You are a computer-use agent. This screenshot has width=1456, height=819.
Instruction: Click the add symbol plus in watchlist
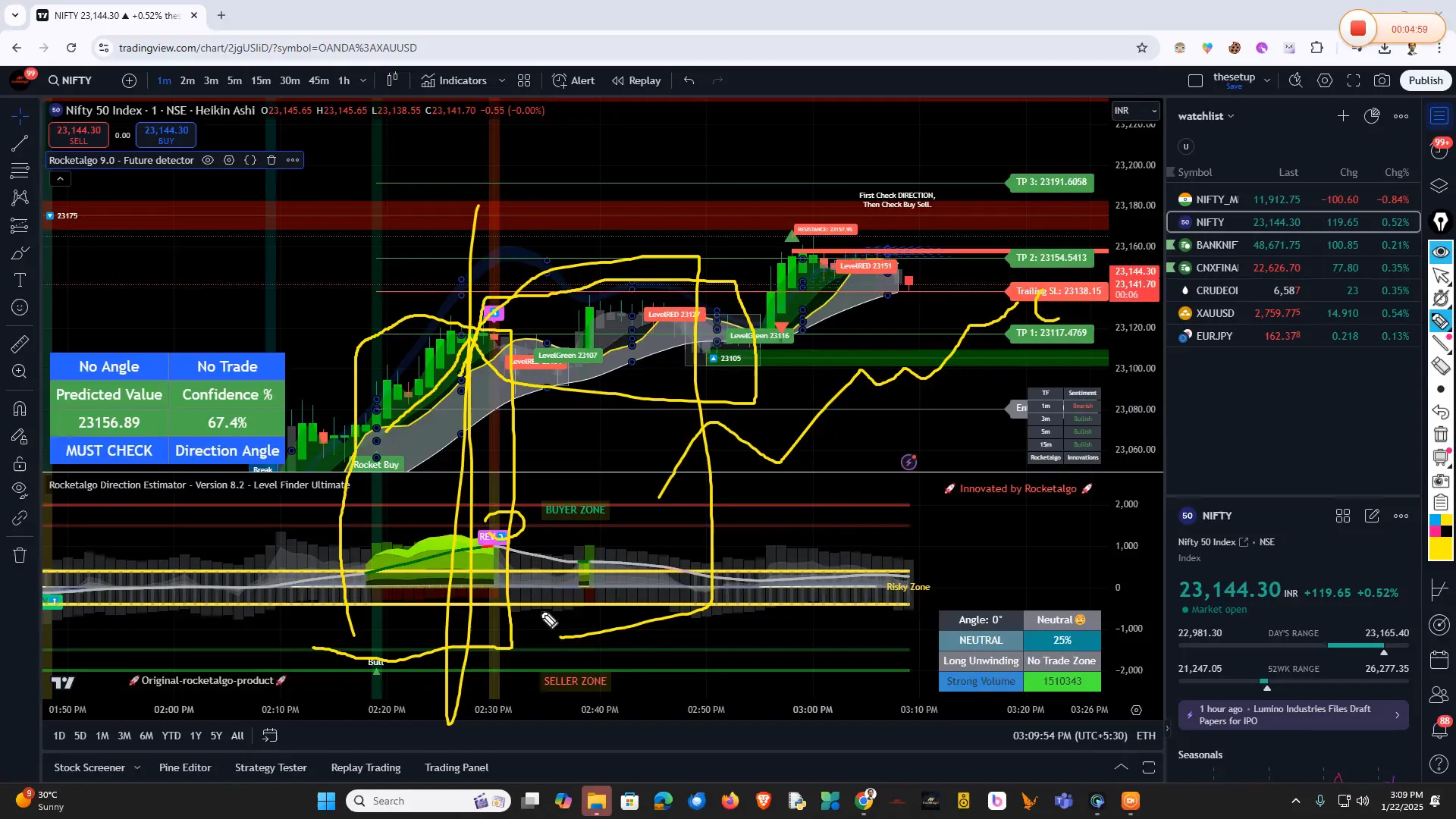coord(1343,116)
